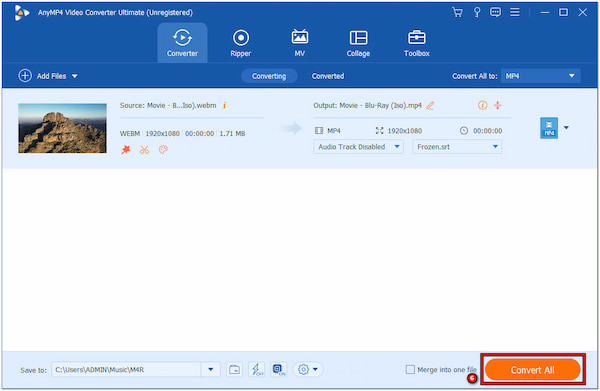Screen dimensions: 600x391
Task: Click the output MP4 film icon
Action: pos(319,131)
